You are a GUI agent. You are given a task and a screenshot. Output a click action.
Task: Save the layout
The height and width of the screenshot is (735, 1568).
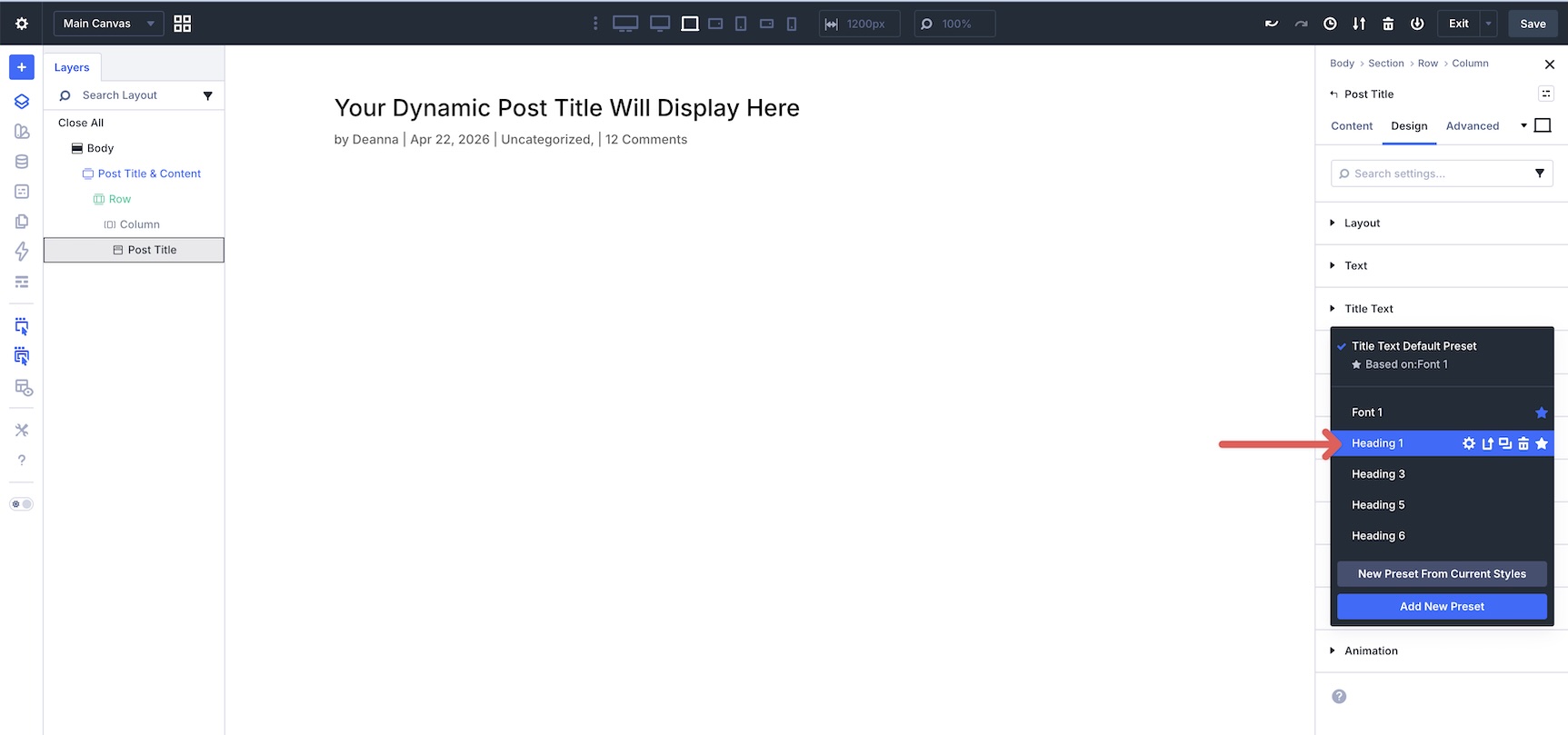tap(1533, 24)
